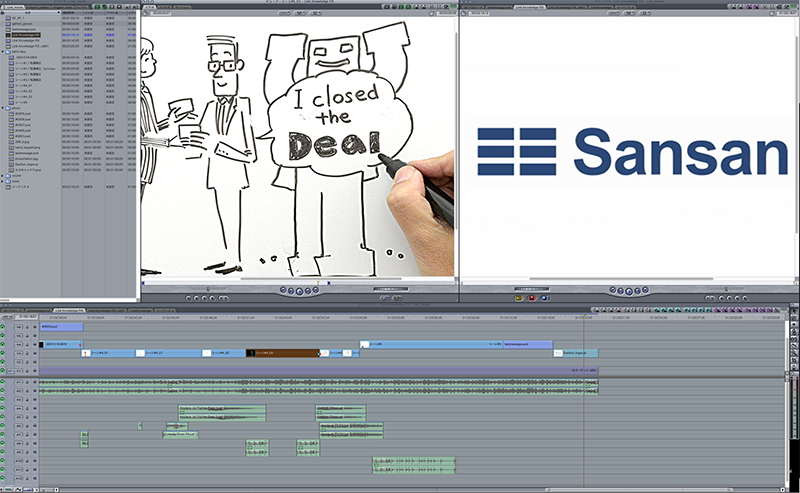Screen dimensions: 800x493
Task: Open the Viewer Generator pop-up menu
Action: tap(397, 298)
